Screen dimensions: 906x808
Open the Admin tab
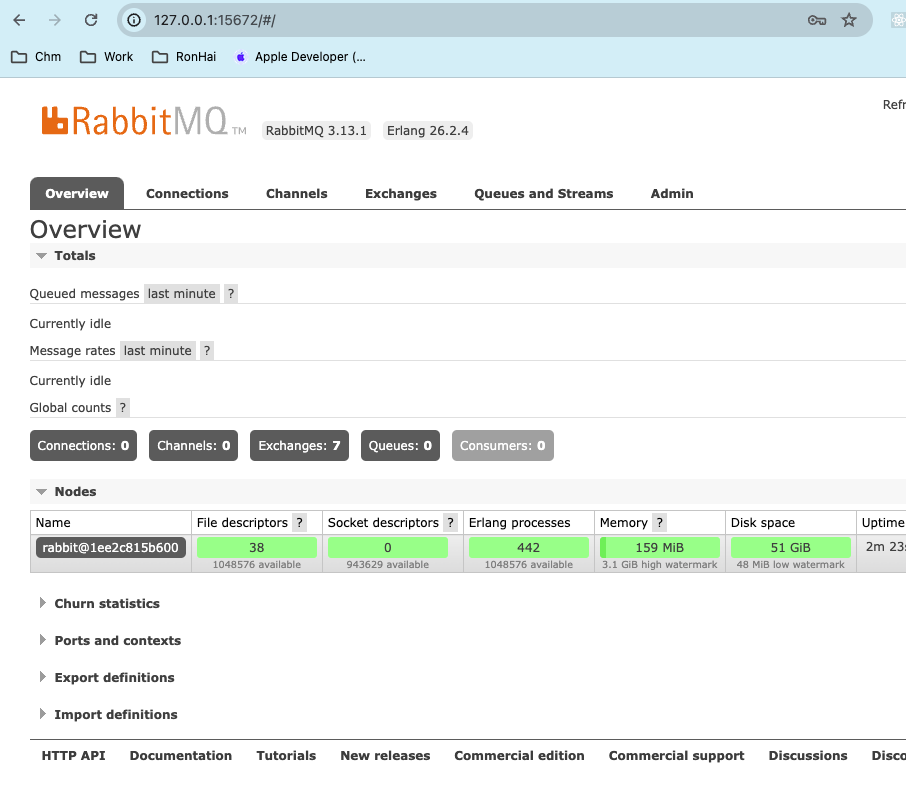point(672,194)
